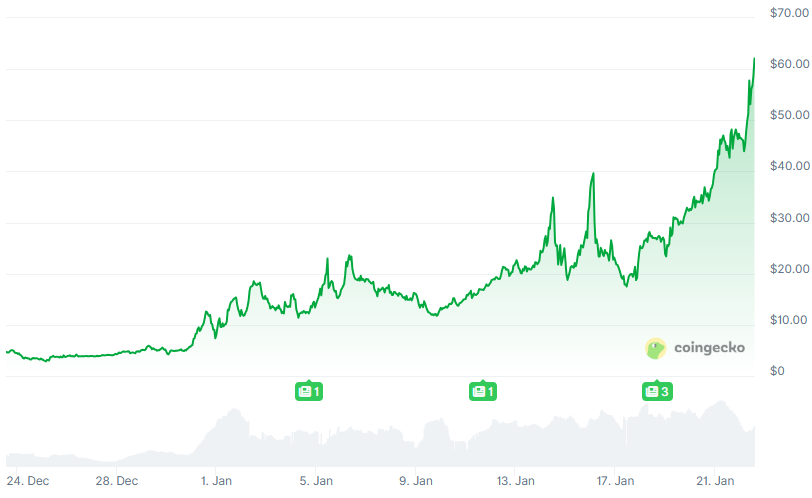Select the 5. Jan date label
Screen dimensions: 812x498
point(316,481)
